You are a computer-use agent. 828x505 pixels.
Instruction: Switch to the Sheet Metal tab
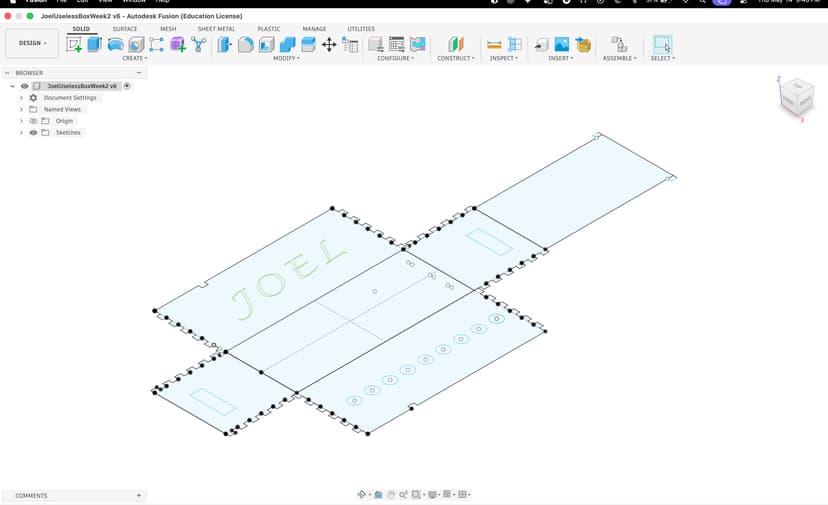tap(217, 29)
